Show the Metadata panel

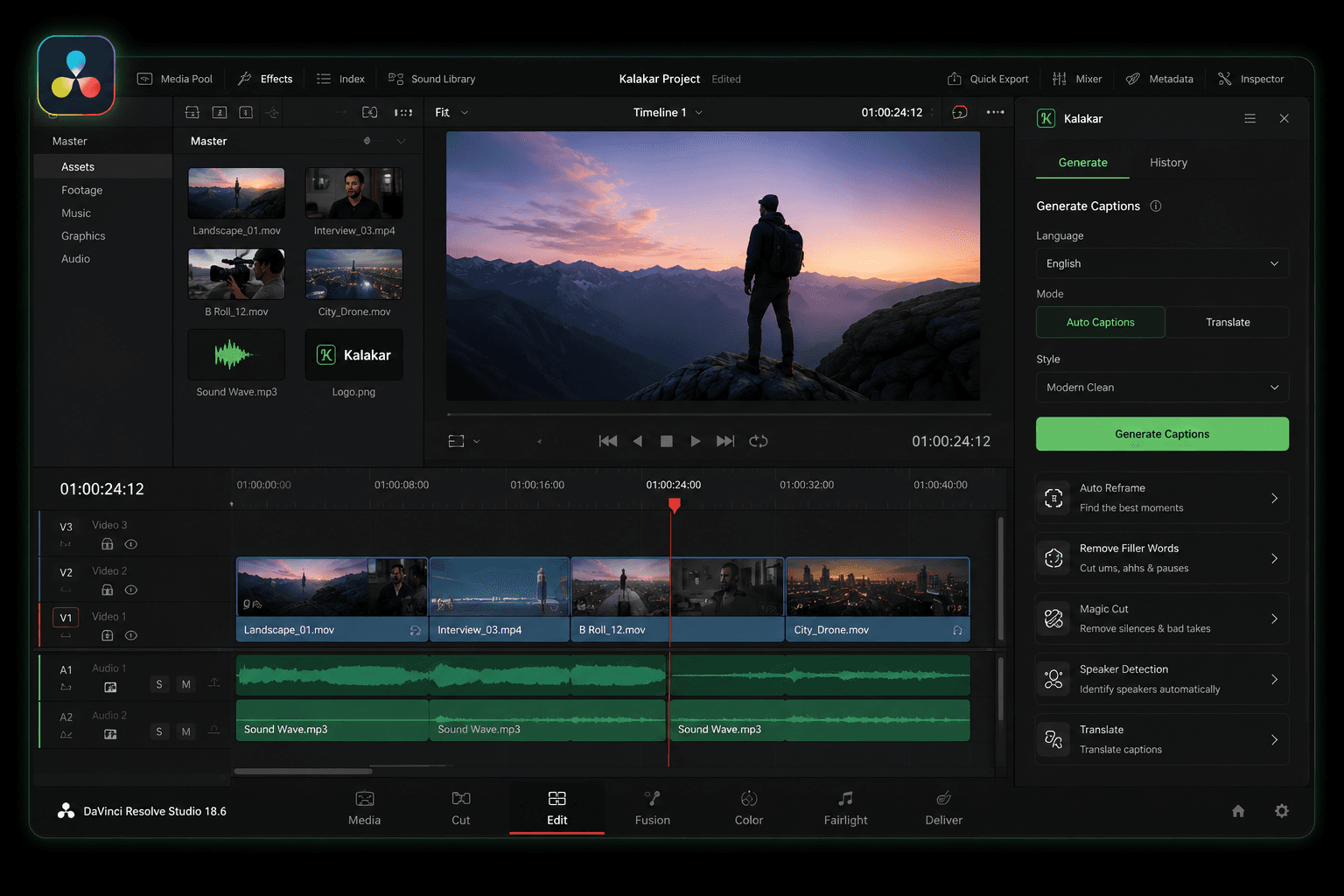[1159, 79]
